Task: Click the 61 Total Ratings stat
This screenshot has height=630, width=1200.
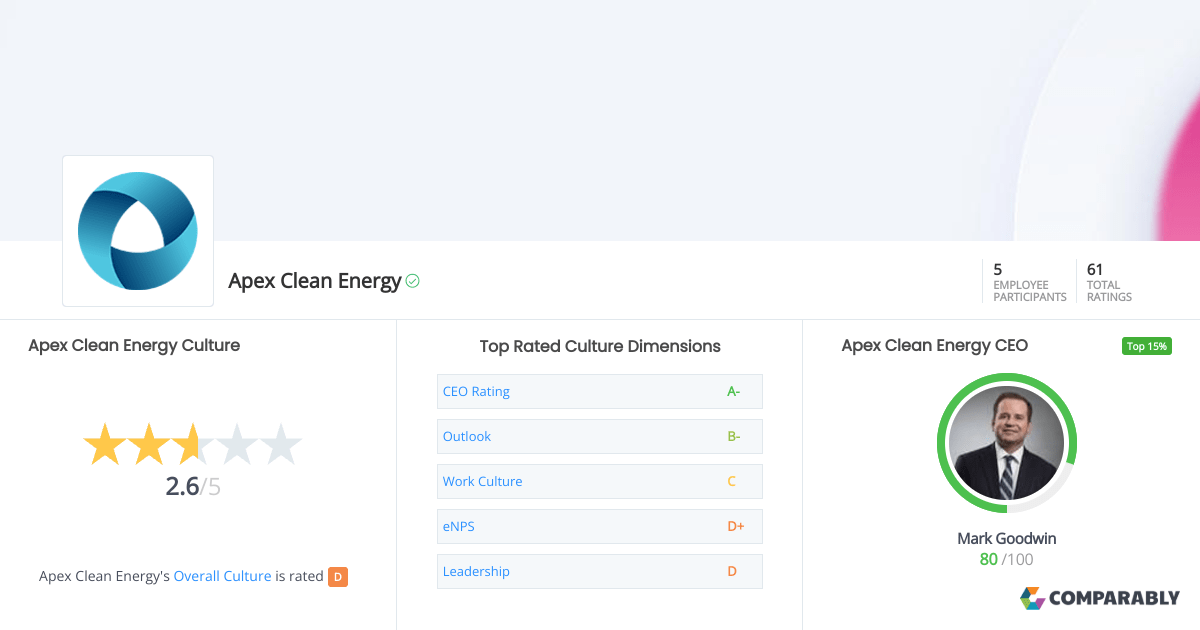Action: (1109, 281)
